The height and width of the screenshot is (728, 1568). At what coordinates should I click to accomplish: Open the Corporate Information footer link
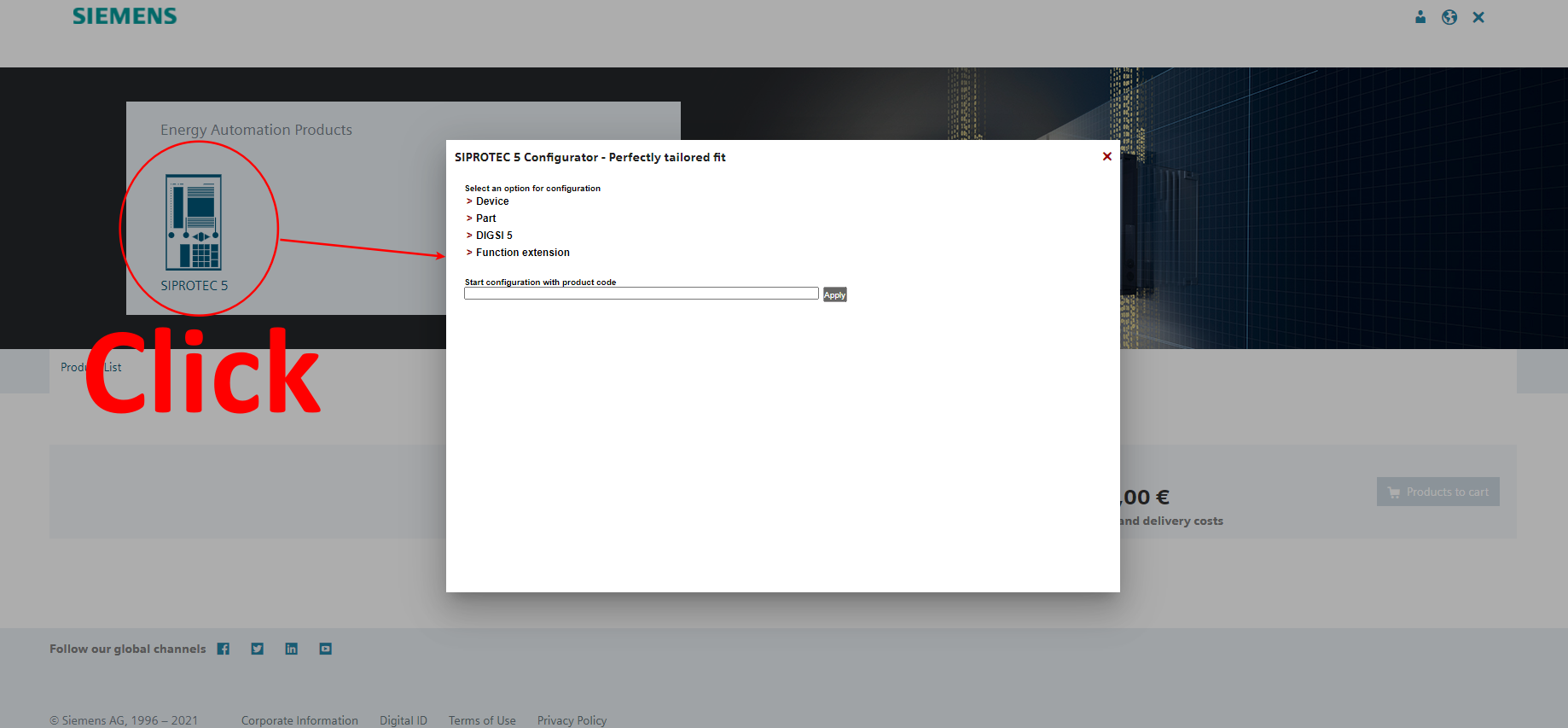tap(299, 720)
